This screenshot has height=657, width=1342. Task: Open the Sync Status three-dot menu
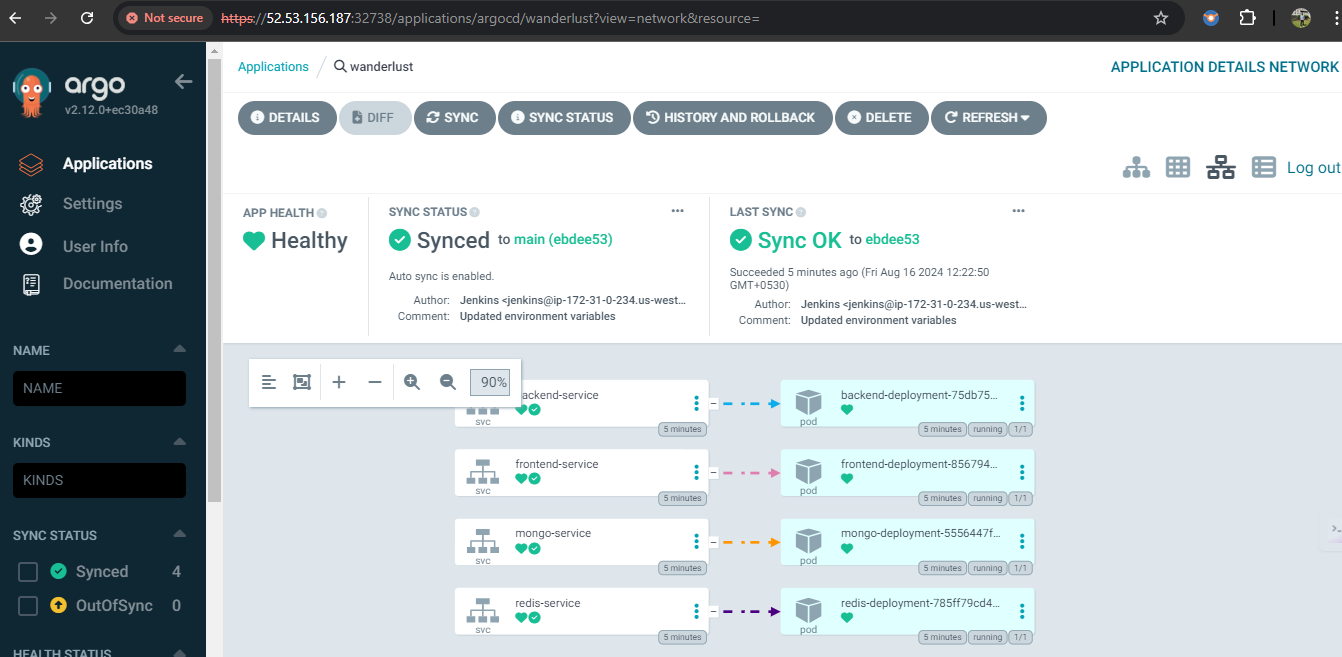[678, 211]
